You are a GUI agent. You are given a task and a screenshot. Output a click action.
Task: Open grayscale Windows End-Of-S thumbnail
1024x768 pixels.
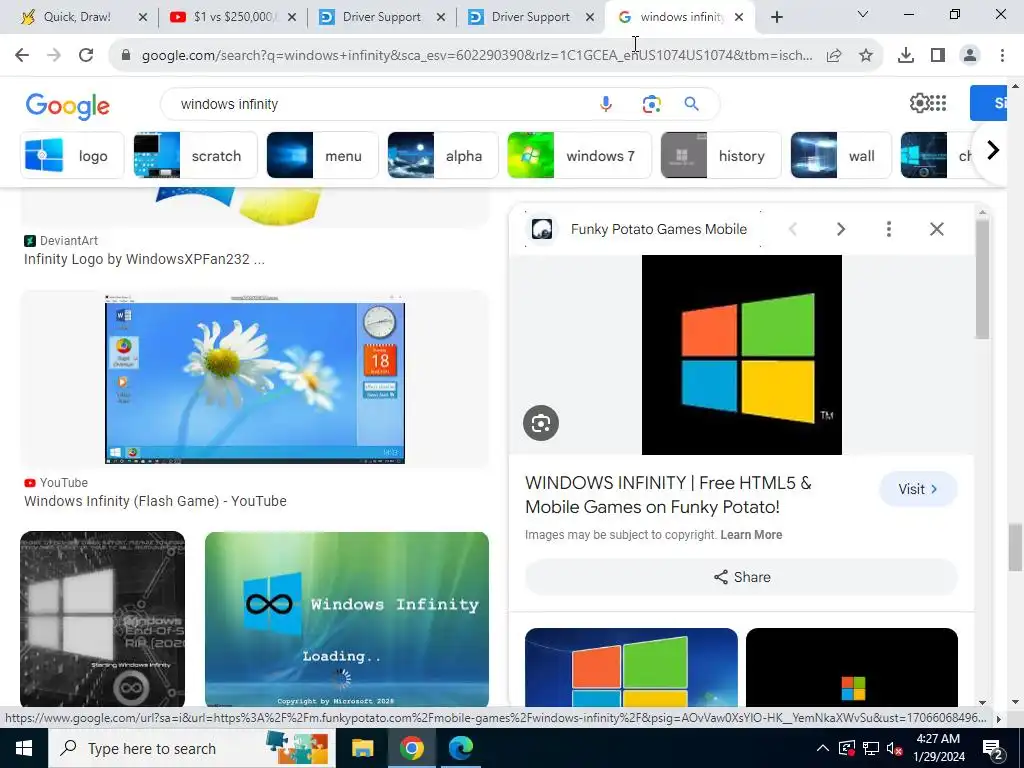tap(103, 619)
